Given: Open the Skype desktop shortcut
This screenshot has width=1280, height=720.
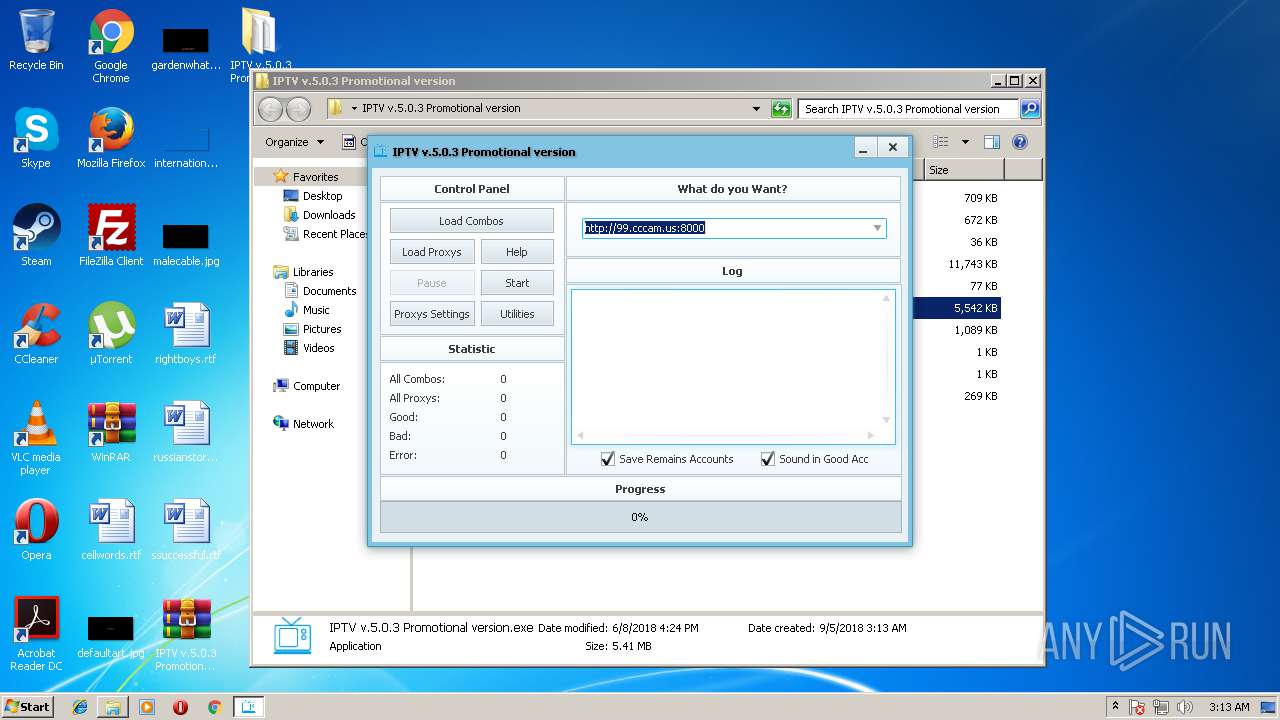Looking at the screenshot, I should (36, 138).
